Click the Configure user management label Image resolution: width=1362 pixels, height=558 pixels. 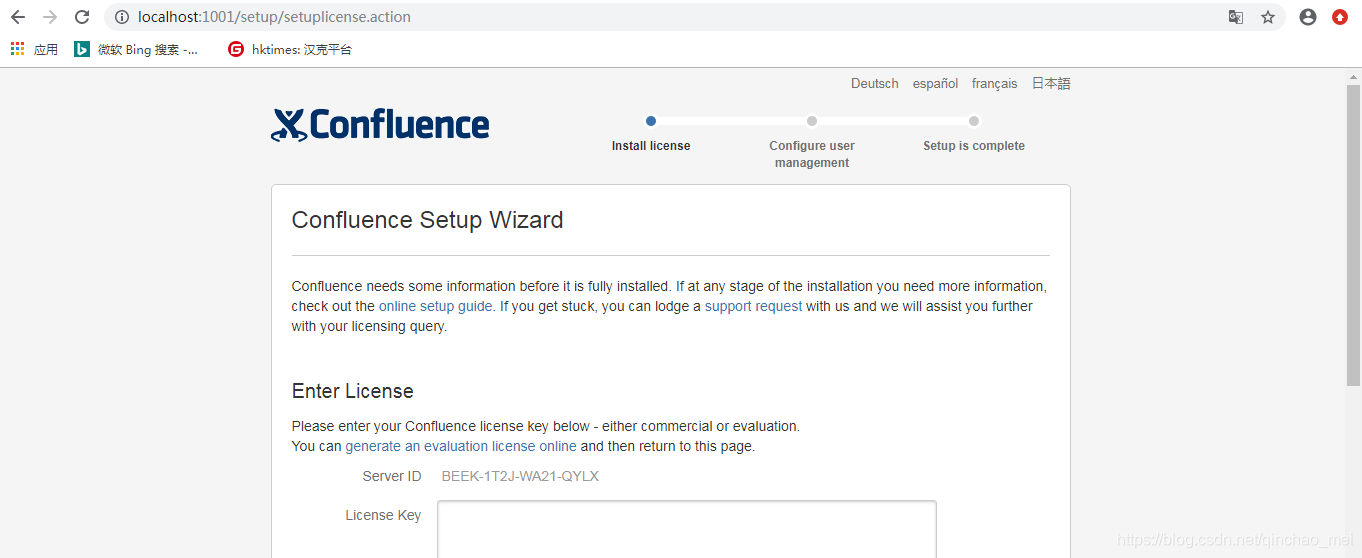point(812,154)
